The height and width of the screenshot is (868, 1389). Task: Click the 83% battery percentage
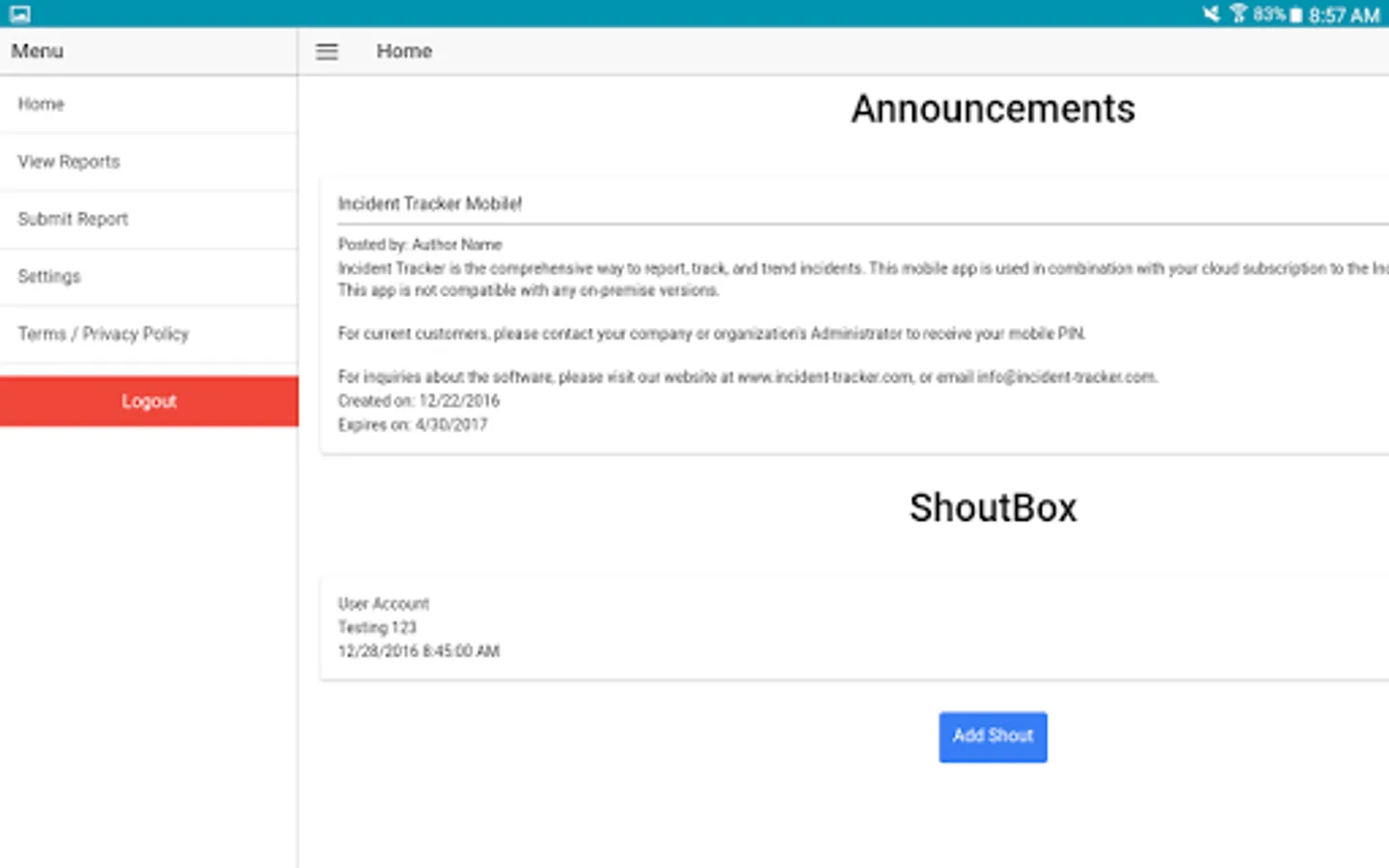pos(1269,14)
